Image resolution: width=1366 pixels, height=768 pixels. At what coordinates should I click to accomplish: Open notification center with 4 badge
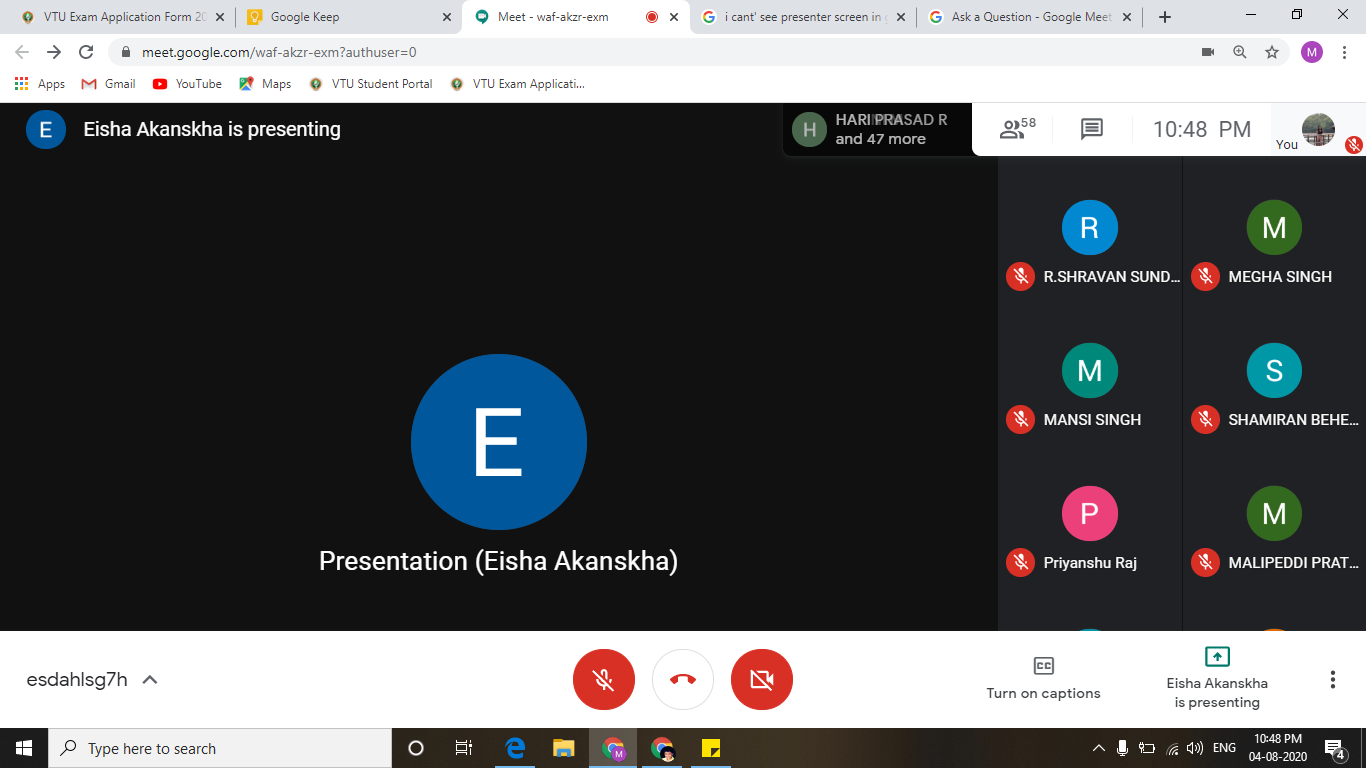pos(1334,748)
